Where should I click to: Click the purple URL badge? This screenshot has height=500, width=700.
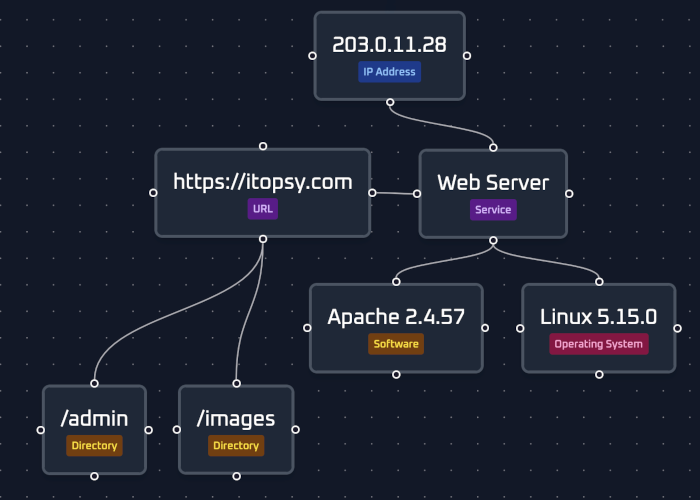coord(263,209)
